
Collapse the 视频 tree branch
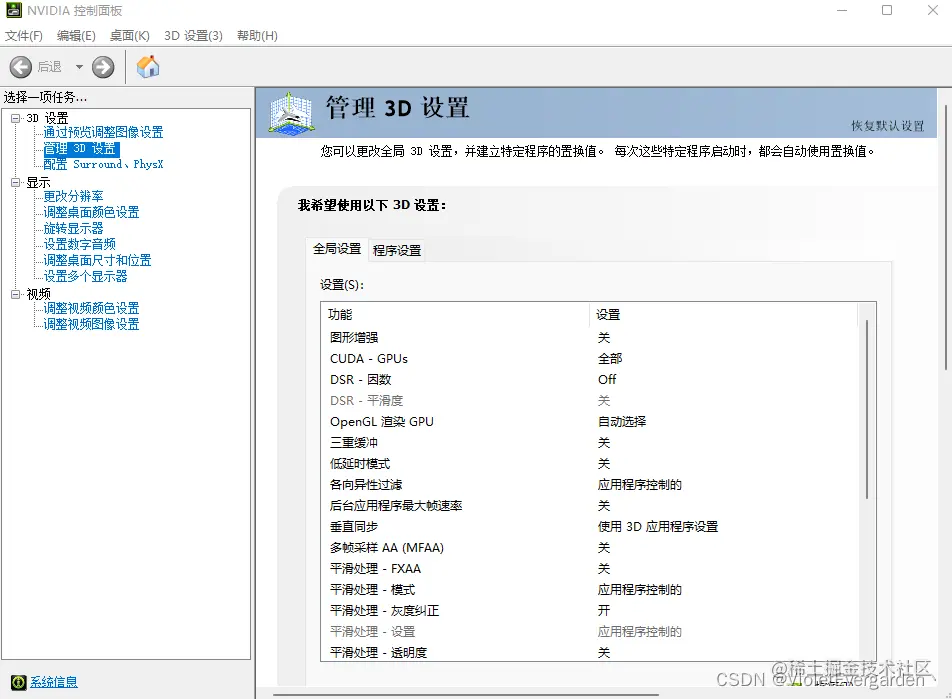[x=16, y=292]
